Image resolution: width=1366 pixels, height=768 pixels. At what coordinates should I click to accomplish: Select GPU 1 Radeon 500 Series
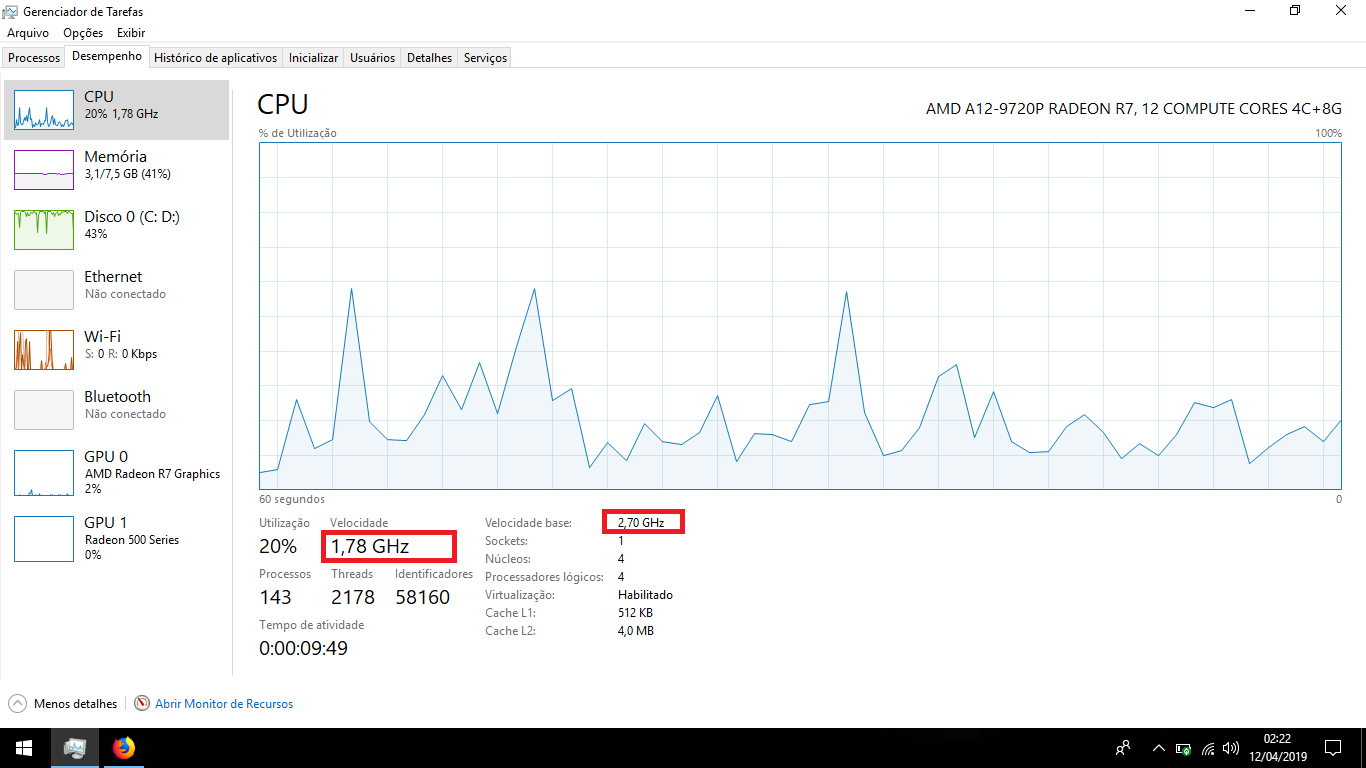[117, 539]
